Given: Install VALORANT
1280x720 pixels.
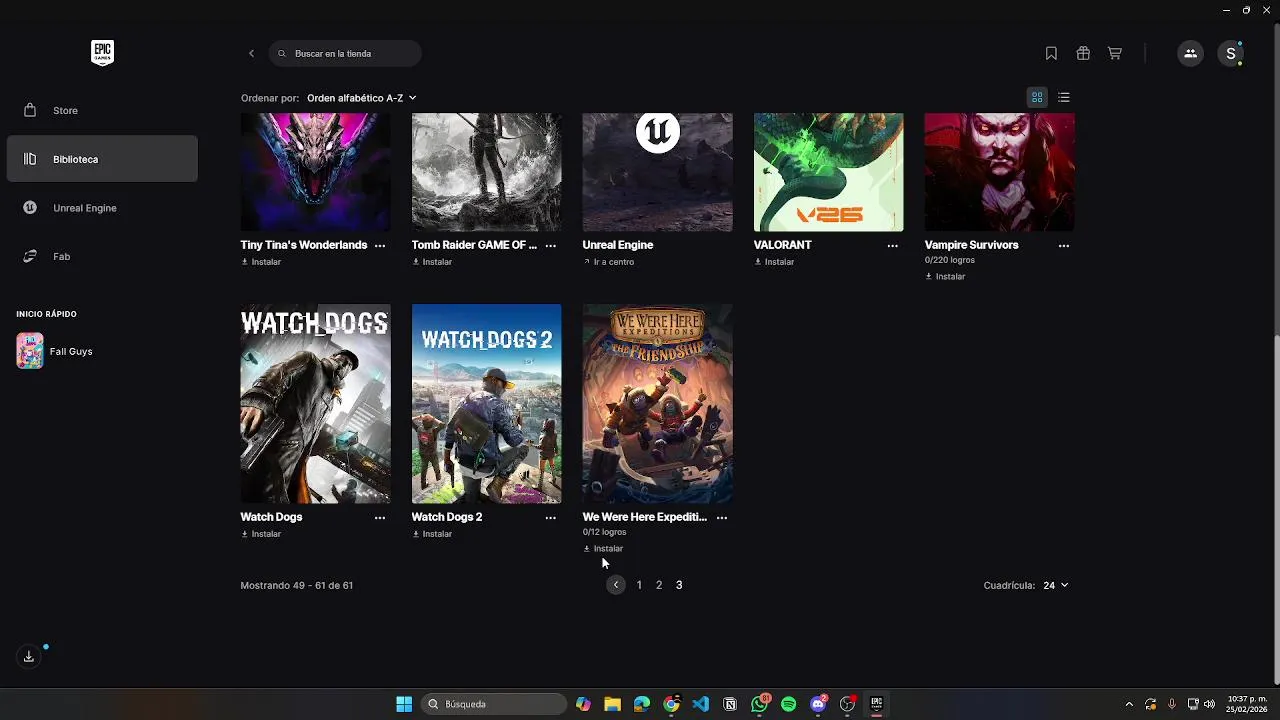Looking at the screenshot, I should pos(774,262).
